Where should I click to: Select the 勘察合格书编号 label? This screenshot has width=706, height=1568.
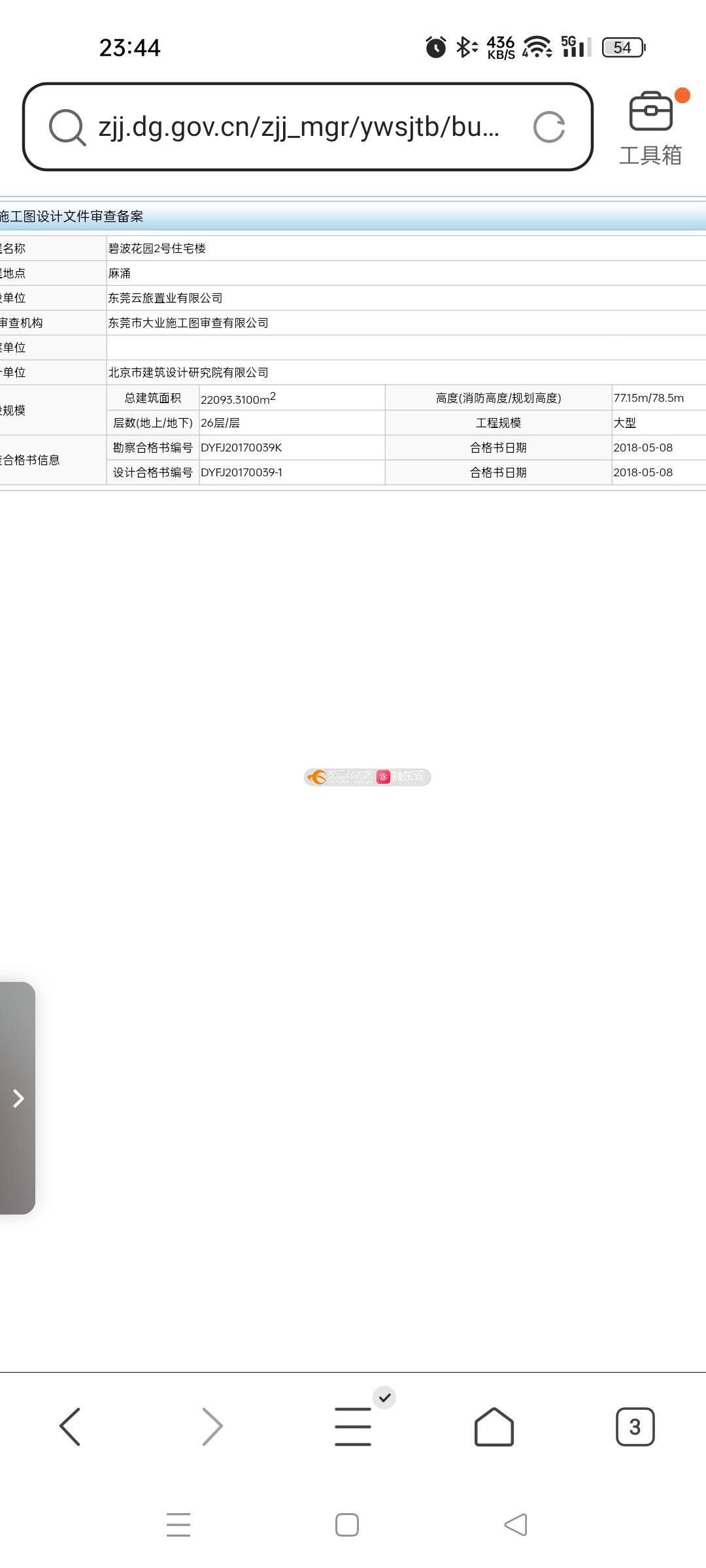[153, 448]
